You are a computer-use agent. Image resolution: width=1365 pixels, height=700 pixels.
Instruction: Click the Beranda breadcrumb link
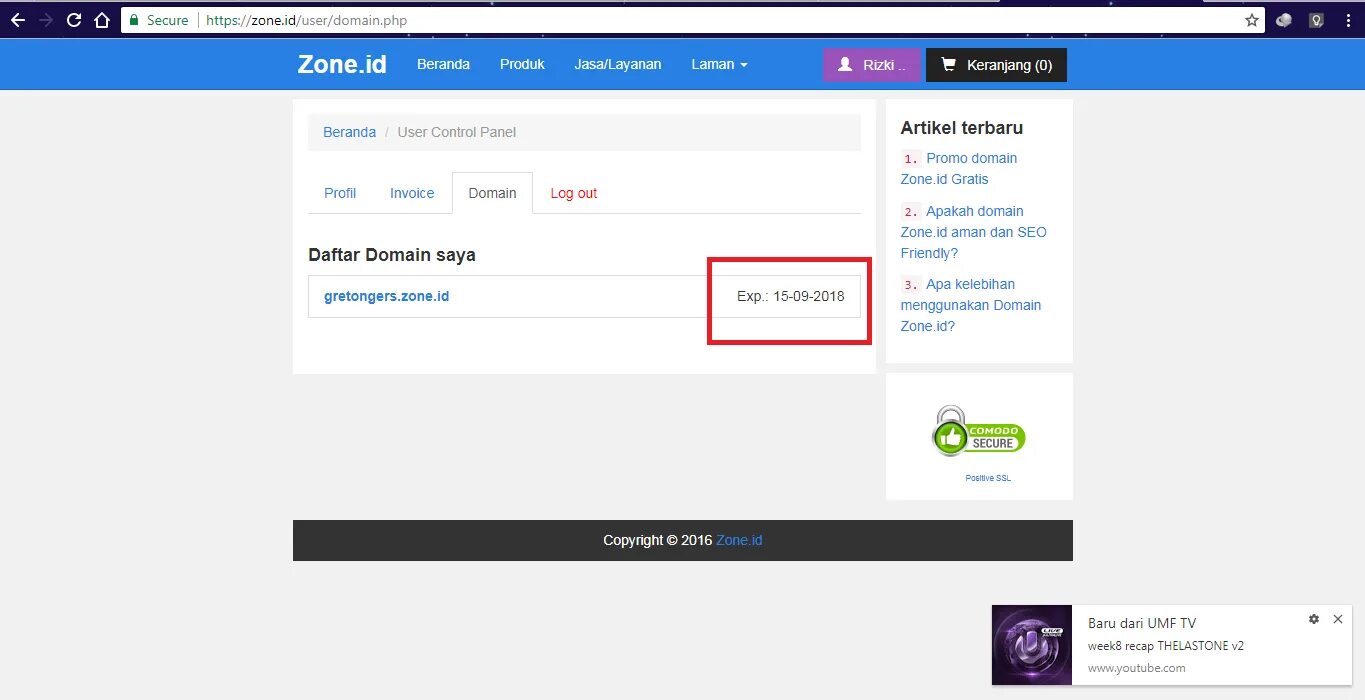click(x=349, y=132)
